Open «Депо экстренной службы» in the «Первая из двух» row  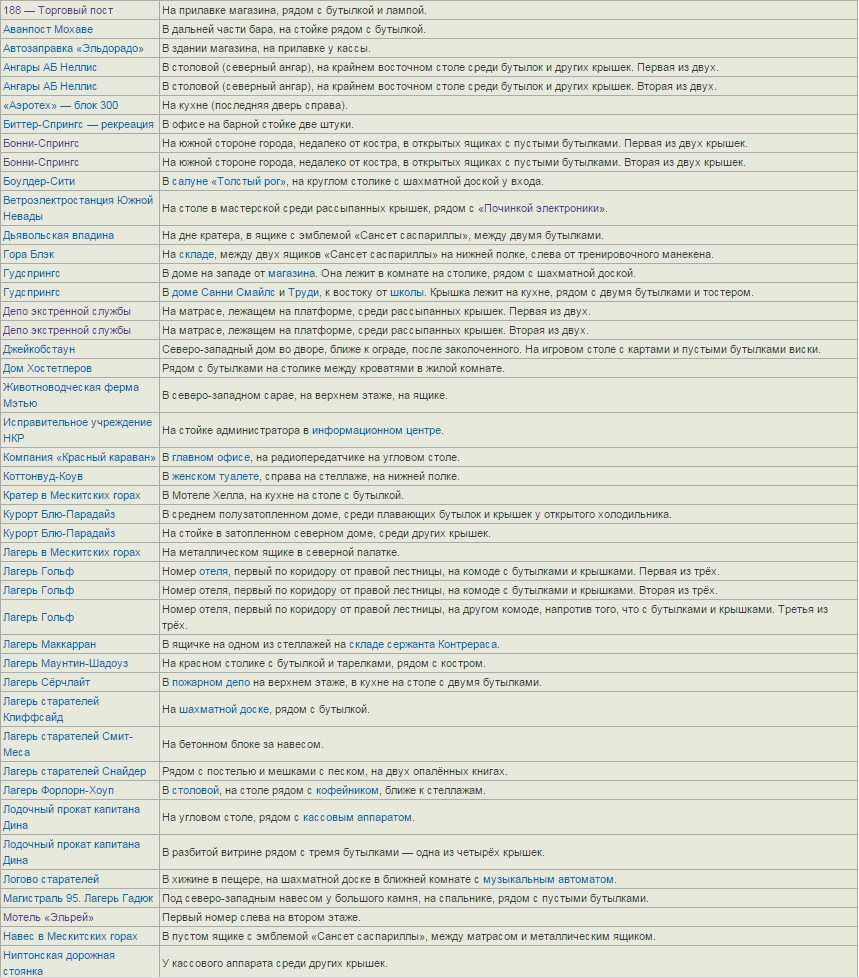coord(67,311)
